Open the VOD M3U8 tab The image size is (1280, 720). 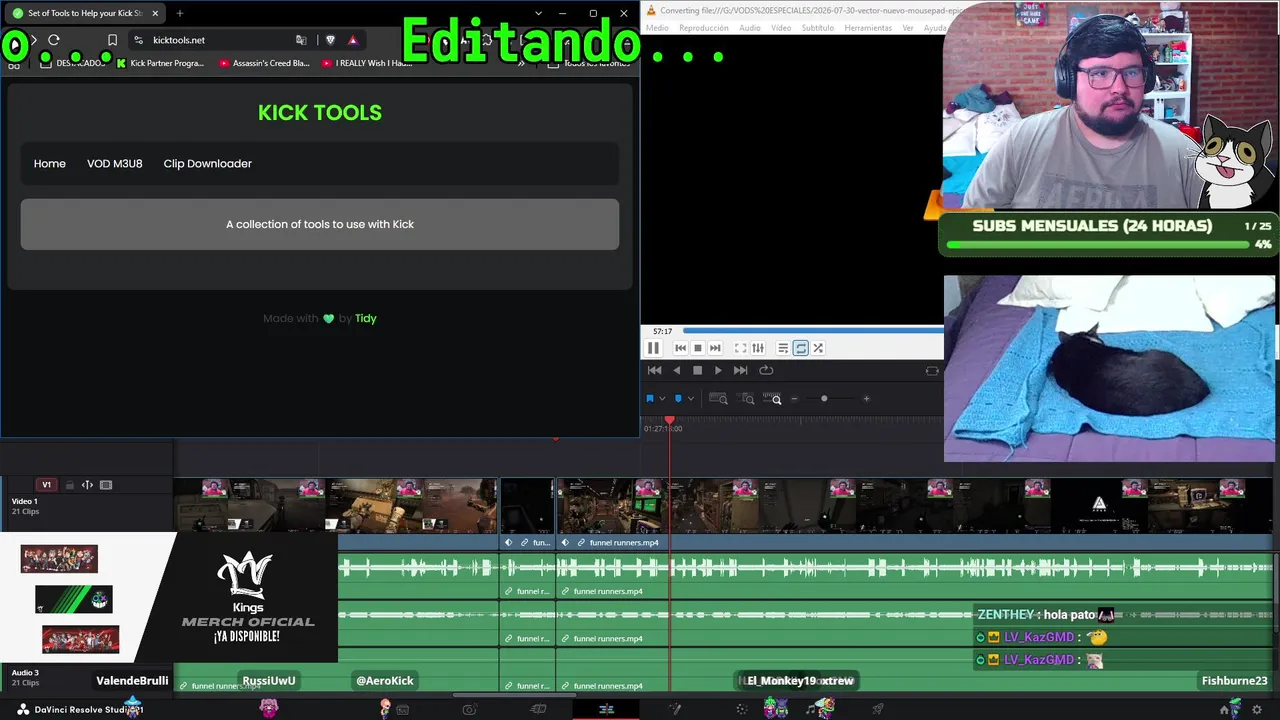point(115,164)
